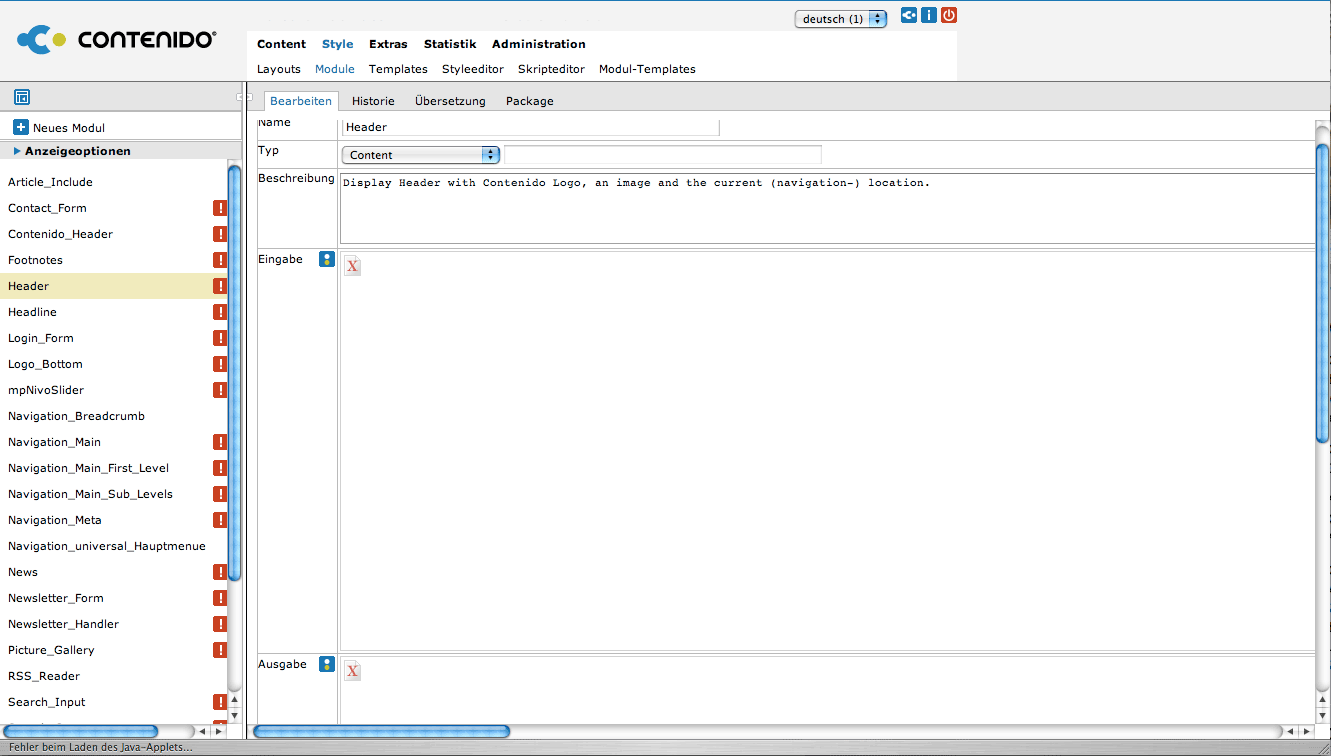Image resolution: width=1331 pixels, height=756 pixels.
Task: Open the Typ dropdown showing Content
Action: [420, 155]
